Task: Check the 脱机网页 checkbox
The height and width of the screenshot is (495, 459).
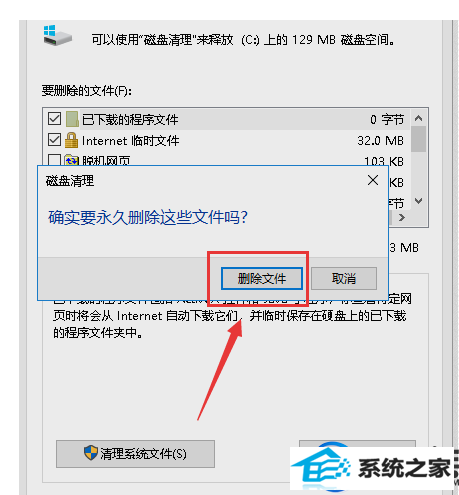Action: pyautogui.click(x=54, y=160)
